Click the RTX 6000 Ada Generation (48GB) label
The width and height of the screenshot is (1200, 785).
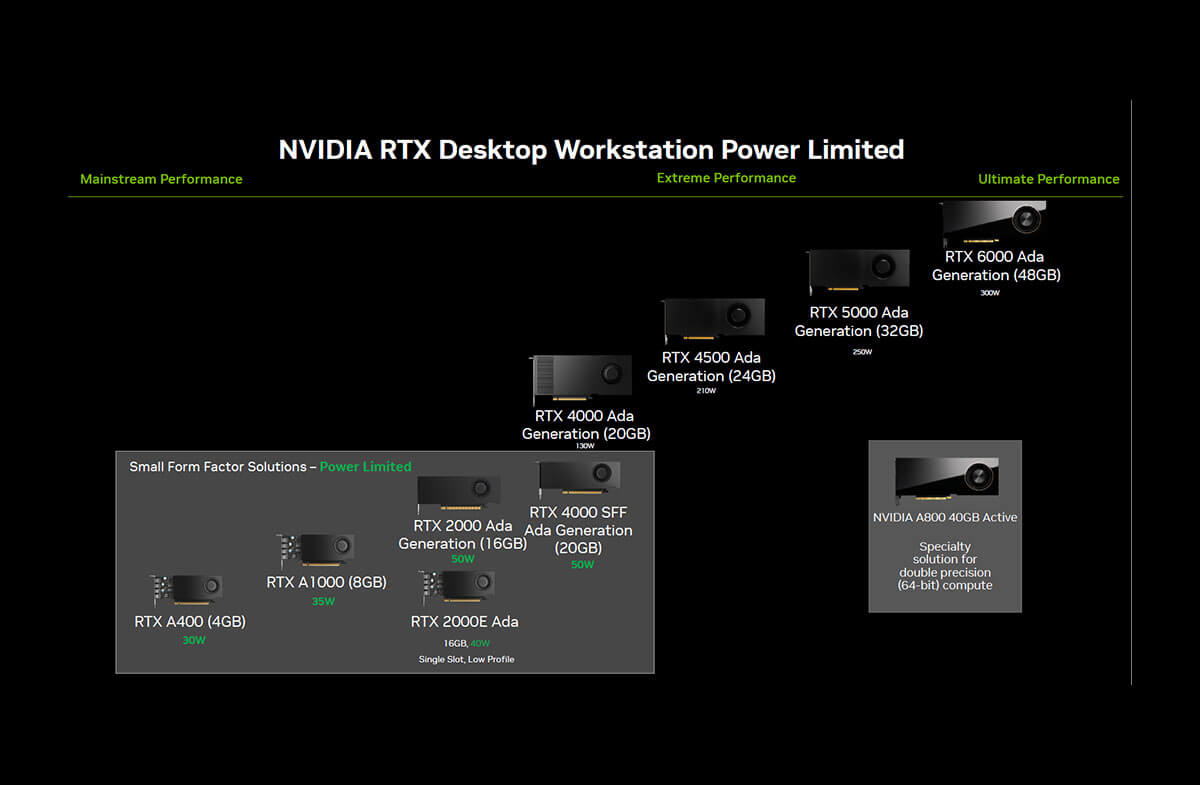996,265
